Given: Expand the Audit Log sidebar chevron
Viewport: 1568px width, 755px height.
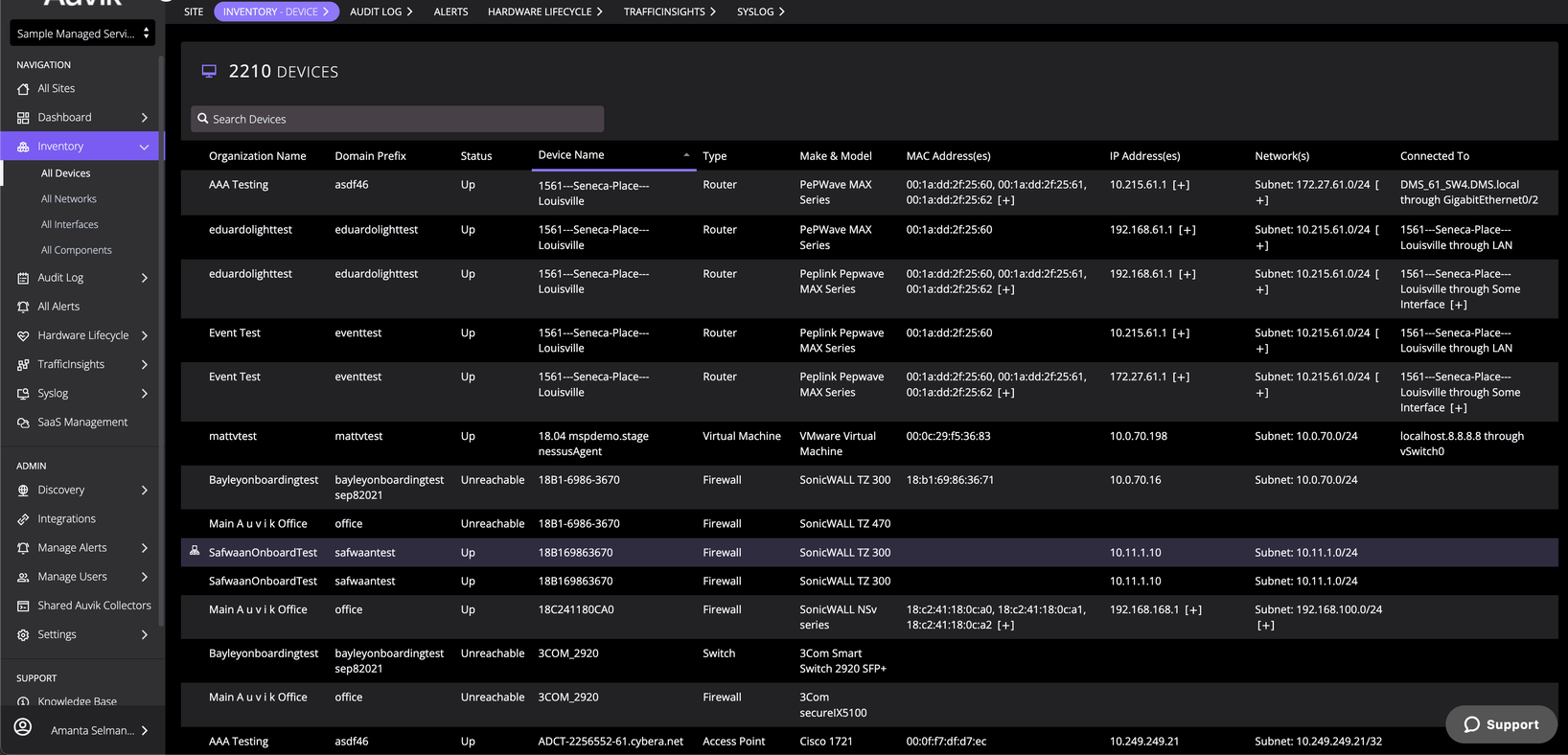Looking at the screenshot, I should point(145,278).
